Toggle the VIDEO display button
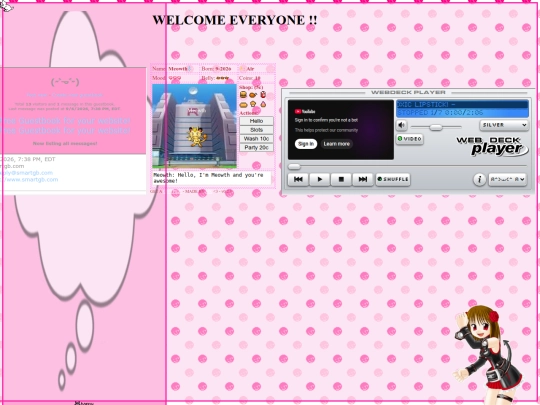This screenshot has height=405, width=540. click(409, 139)
